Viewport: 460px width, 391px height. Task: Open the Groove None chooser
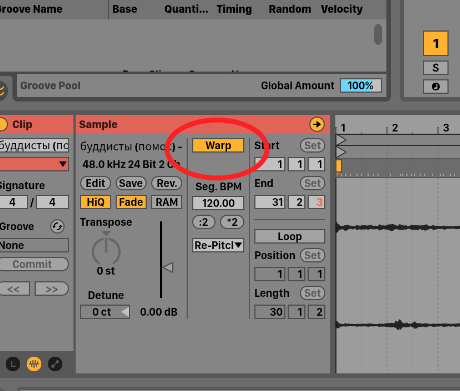34,245
